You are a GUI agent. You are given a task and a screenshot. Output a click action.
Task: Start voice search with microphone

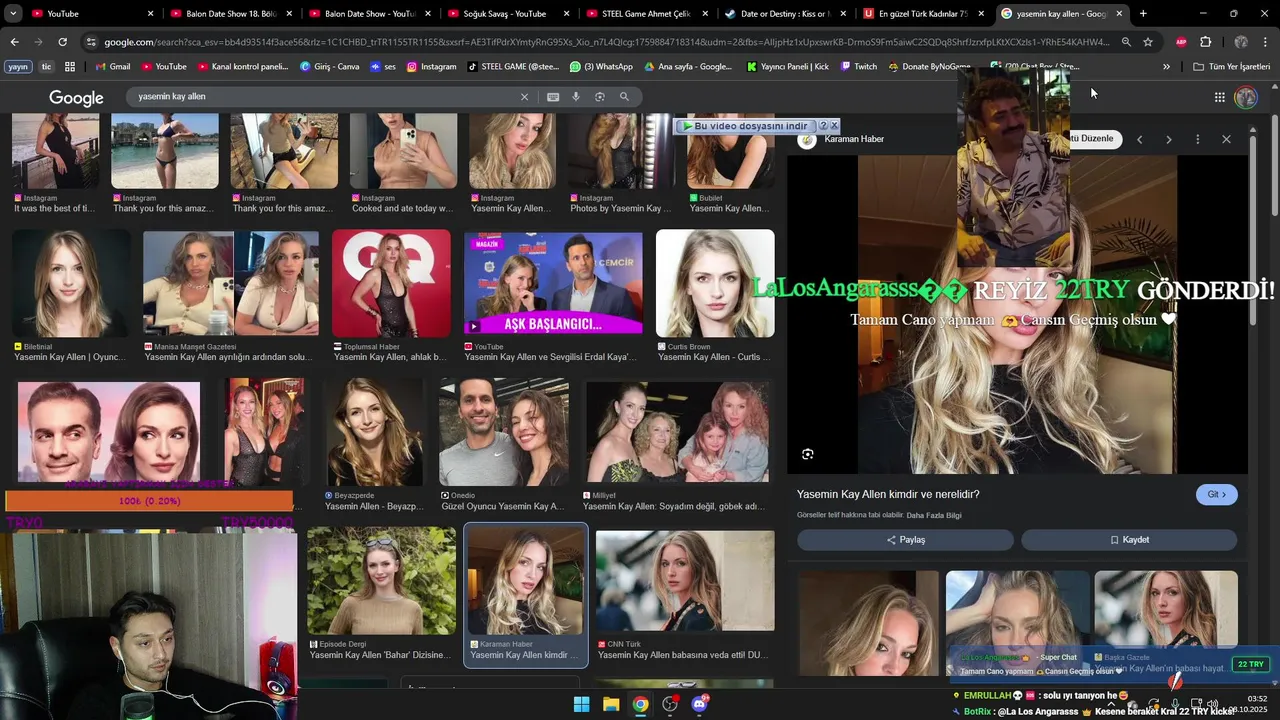tap(576, 97)
